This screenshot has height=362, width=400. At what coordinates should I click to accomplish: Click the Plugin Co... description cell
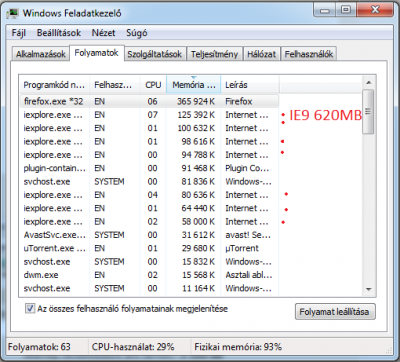point(247,168)
